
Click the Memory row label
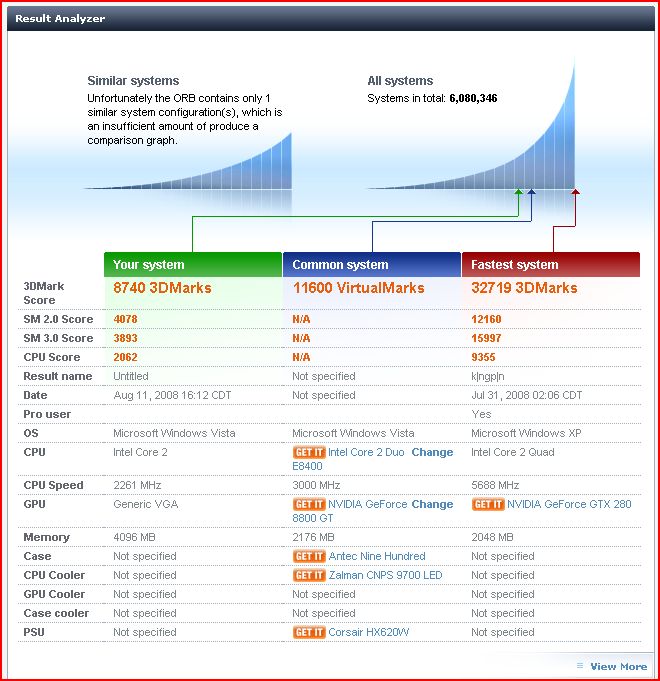point(46,538)
